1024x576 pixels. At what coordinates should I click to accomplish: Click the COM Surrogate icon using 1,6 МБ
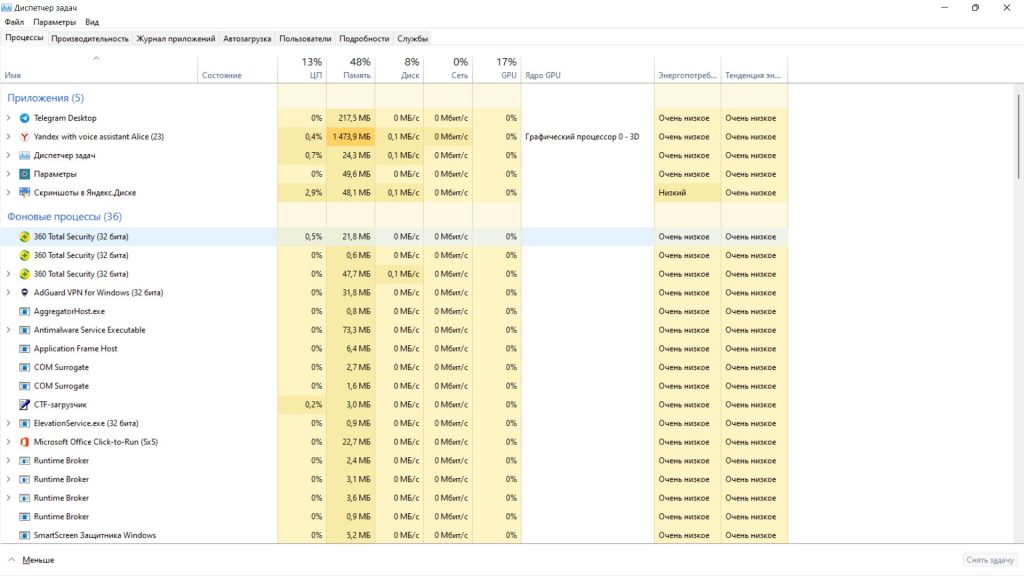pos(24,386)
